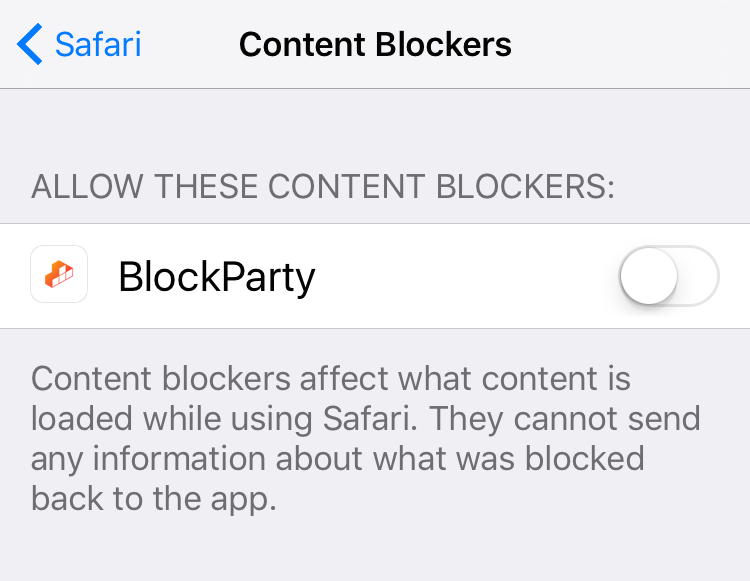Click the content blockers description footnote

point(365,438)
